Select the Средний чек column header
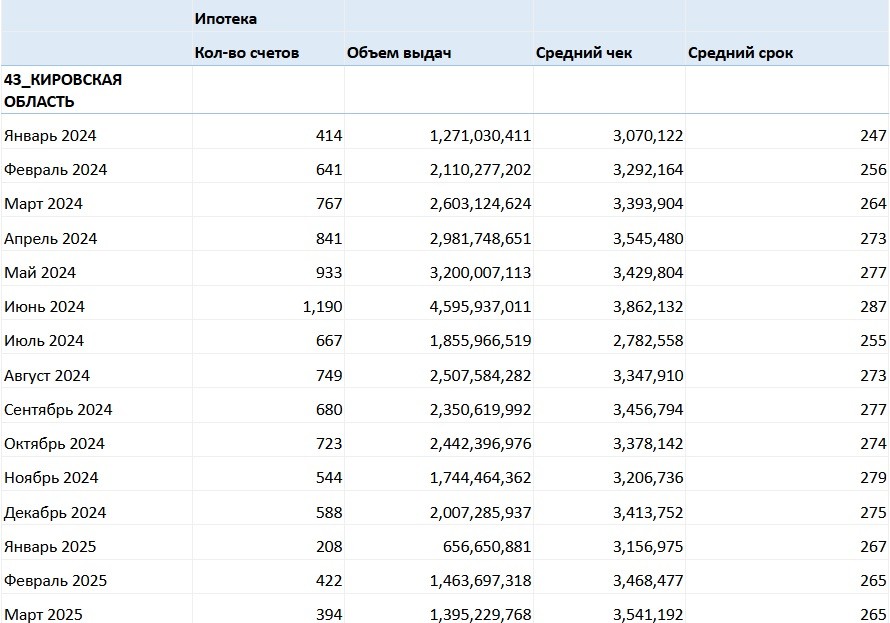 point(584,52)
